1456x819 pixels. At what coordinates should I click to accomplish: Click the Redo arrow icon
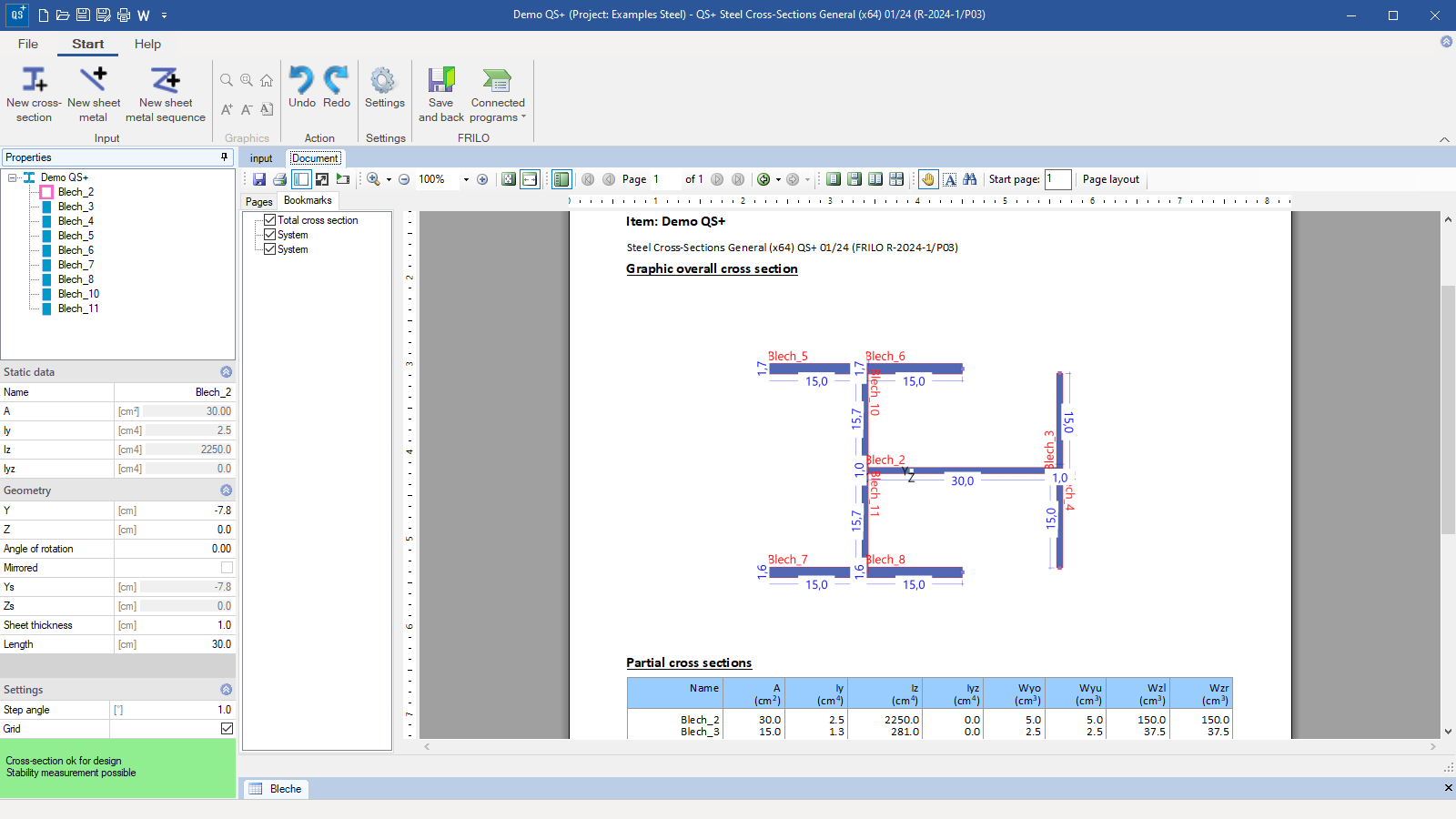click(x=336, y=81)
